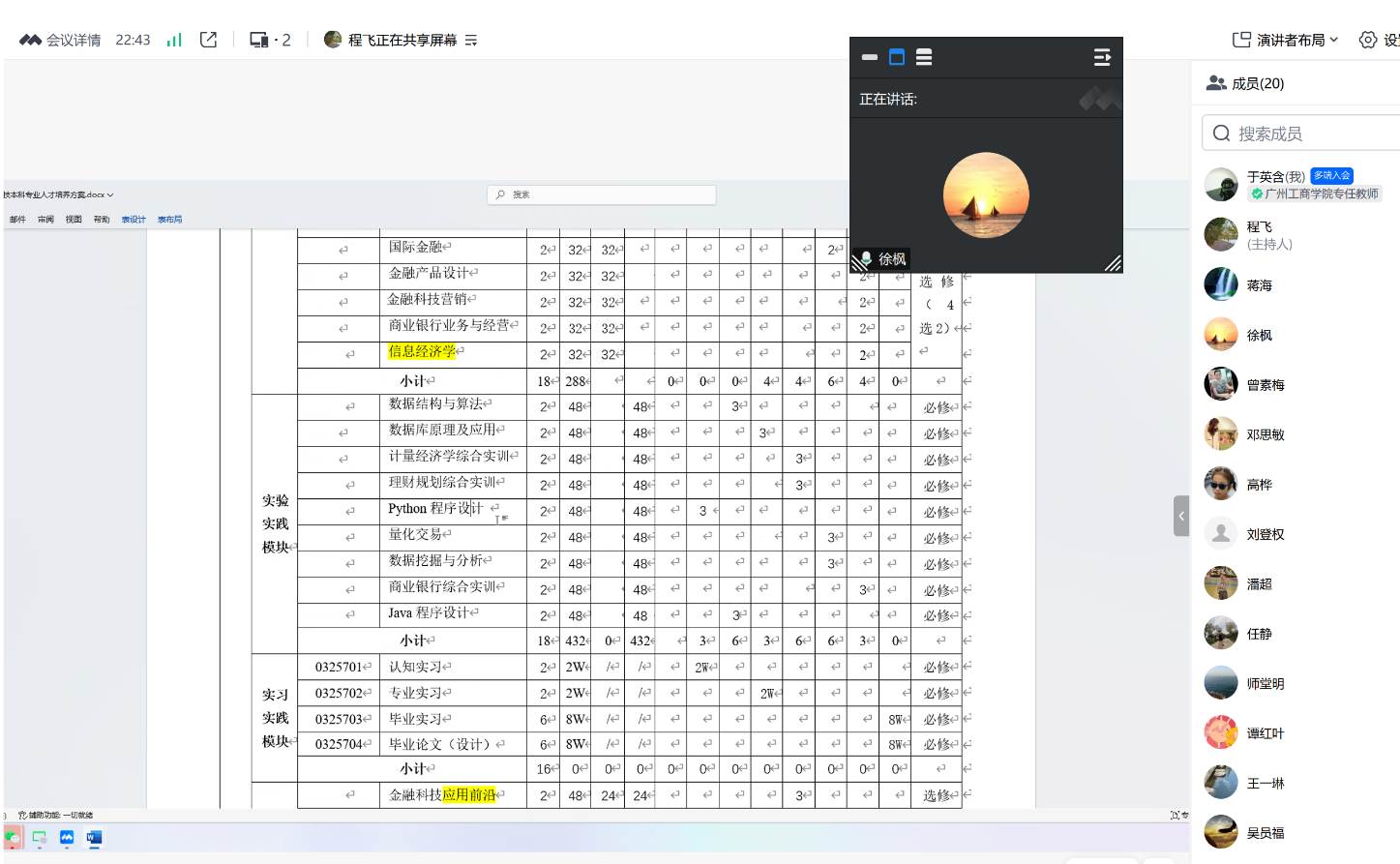This screenshot has height=864, width=1400.
Task: Click the 多端入会 badge beside 于英含
Action: click(x=1331, y=175)
